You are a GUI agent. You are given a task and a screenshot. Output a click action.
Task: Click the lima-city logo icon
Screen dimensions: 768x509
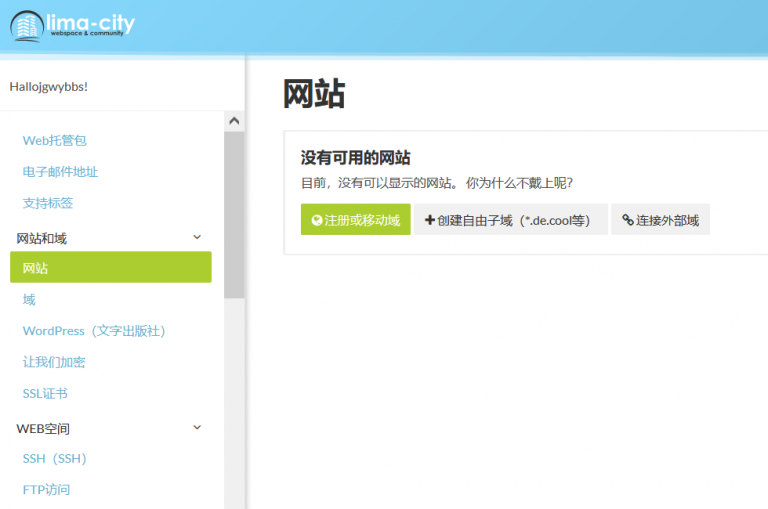coord(28,26)
